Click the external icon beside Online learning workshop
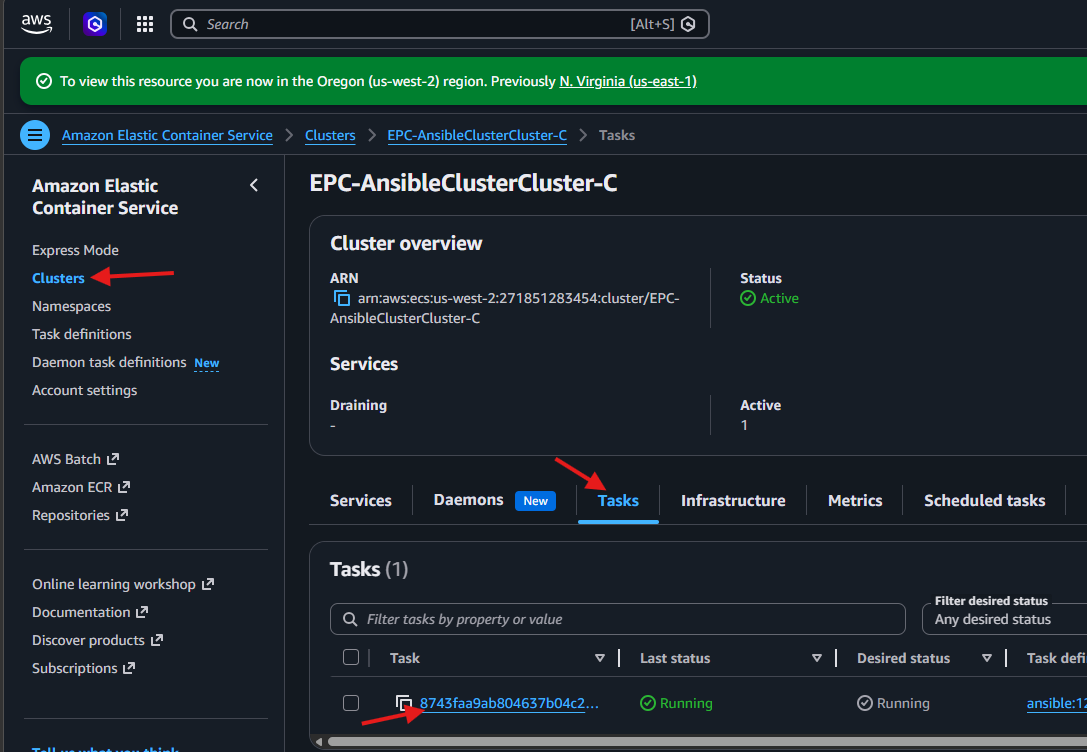 208,584
